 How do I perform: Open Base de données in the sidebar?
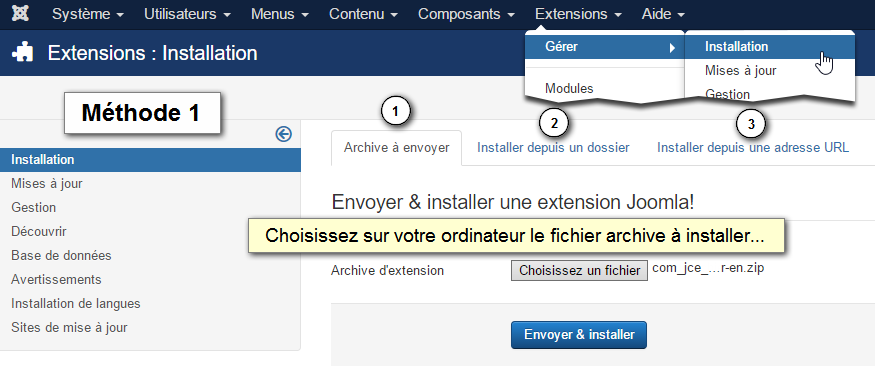coord(61,256)
